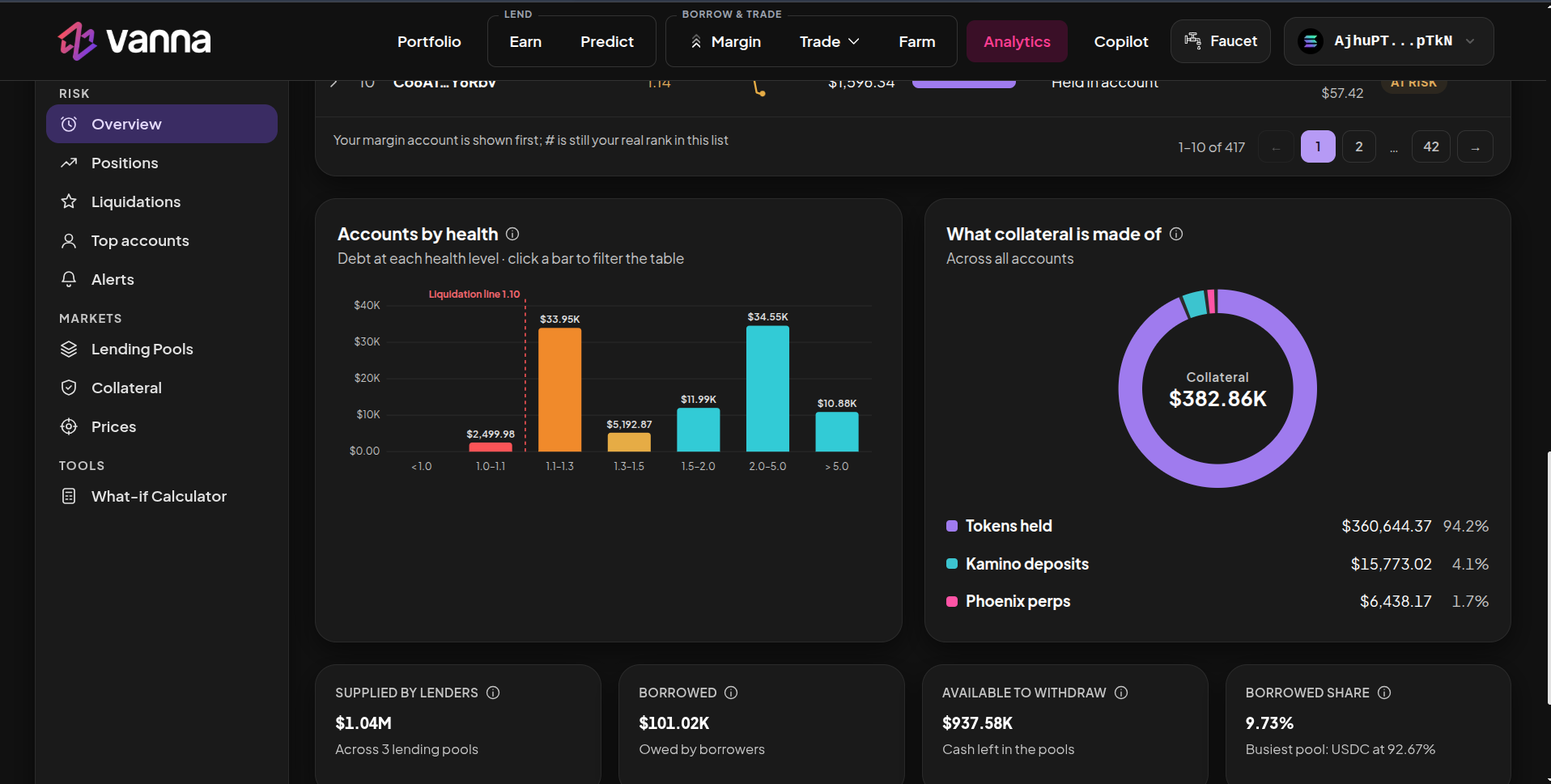Click the Solana wallet avatar icon
Screen dimensions: 1551x784
point(1311,40)
